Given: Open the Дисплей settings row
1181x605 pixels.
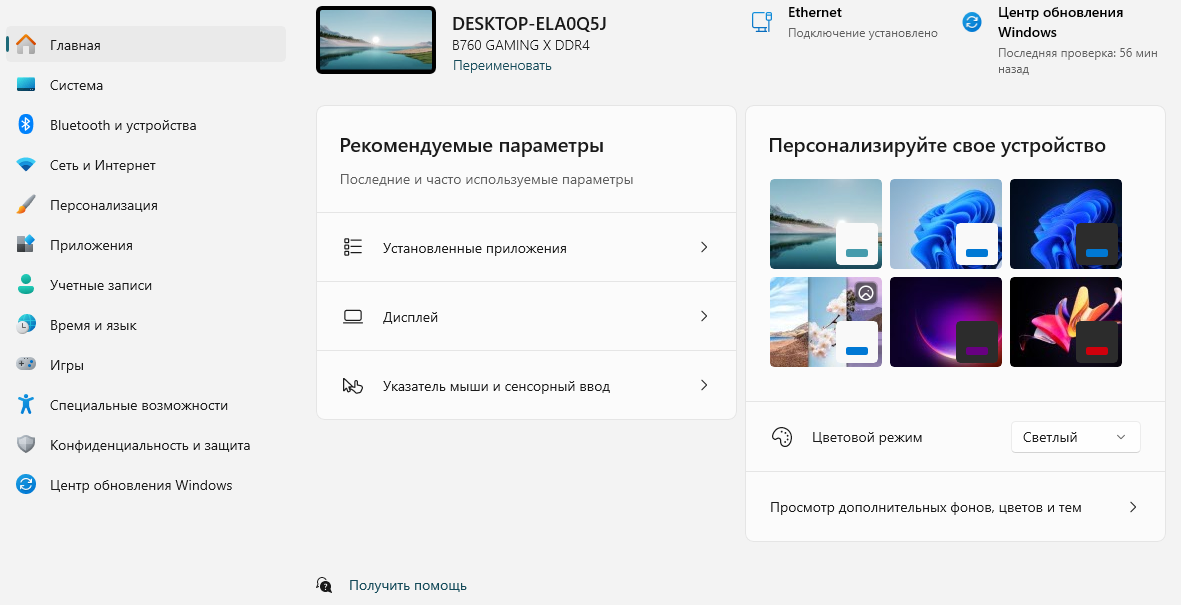Looking at the screenshot, I should [526, 316].
